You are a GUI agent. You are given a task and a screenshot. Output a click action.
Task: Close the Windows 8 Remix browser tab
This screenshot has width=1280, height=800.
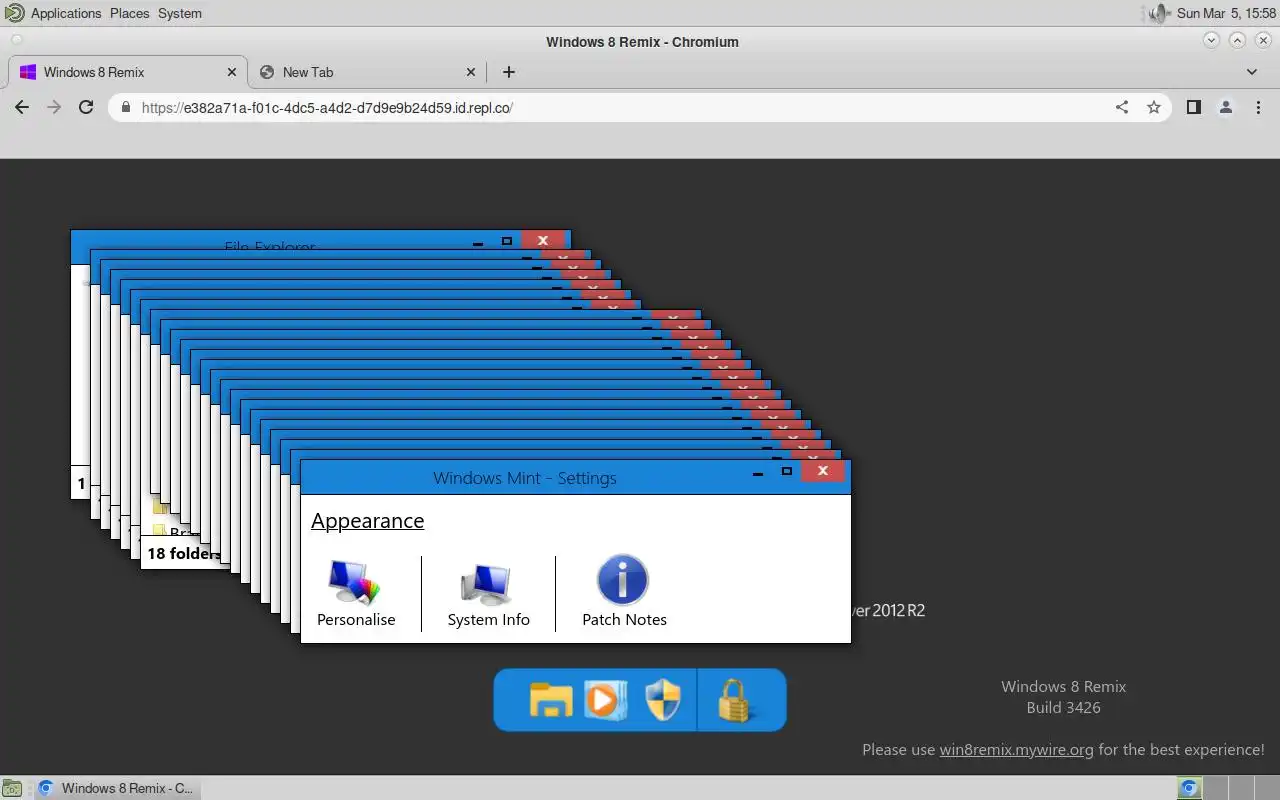click(232, 72)
